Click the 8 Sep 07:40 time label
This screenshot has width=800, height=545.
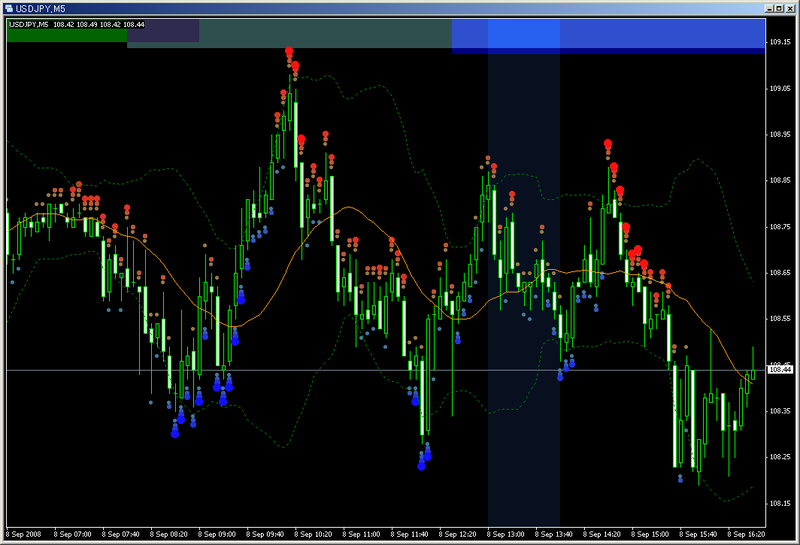point(120,534)
